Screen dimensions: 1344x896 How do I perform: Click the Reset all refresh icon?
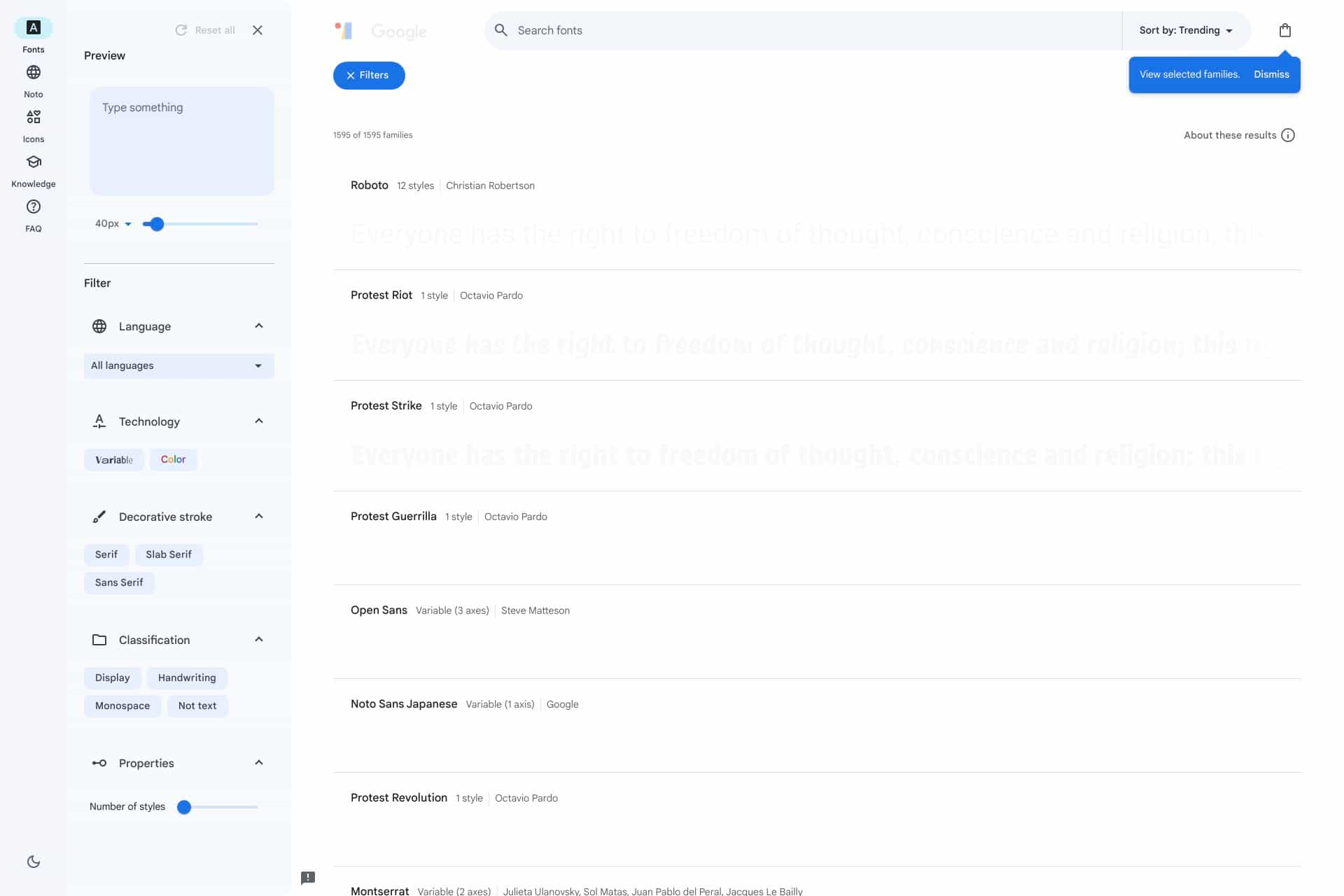pos(181,30)
